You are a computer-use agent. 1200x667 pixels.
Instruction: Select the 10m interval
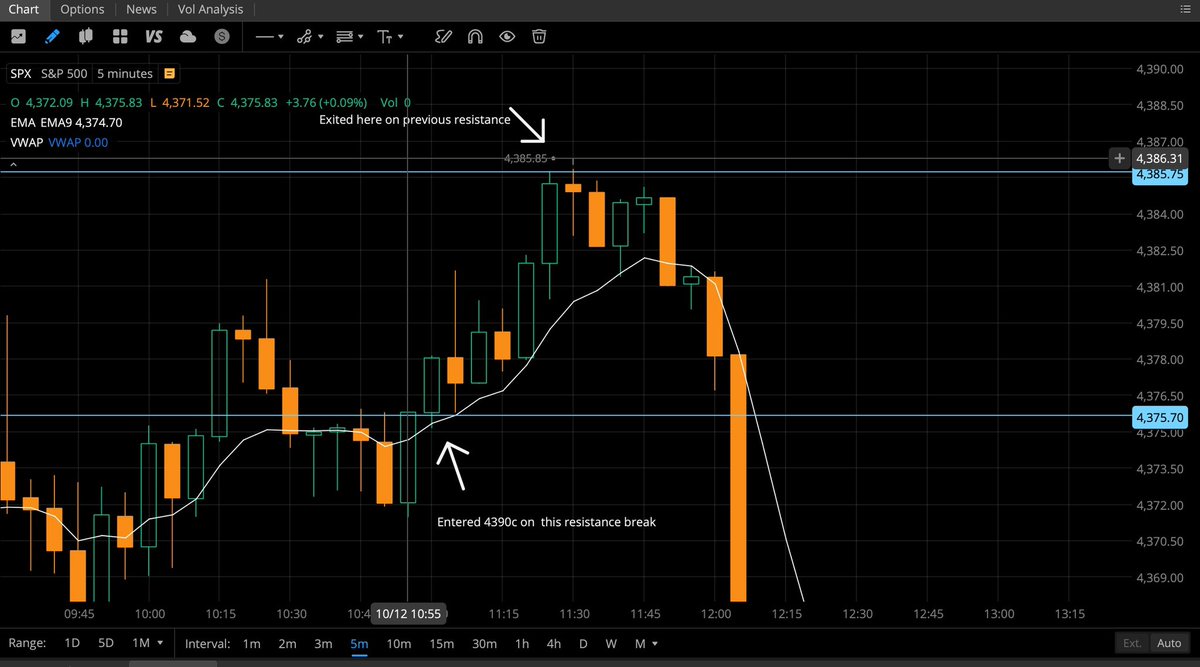tap(398, 643)
